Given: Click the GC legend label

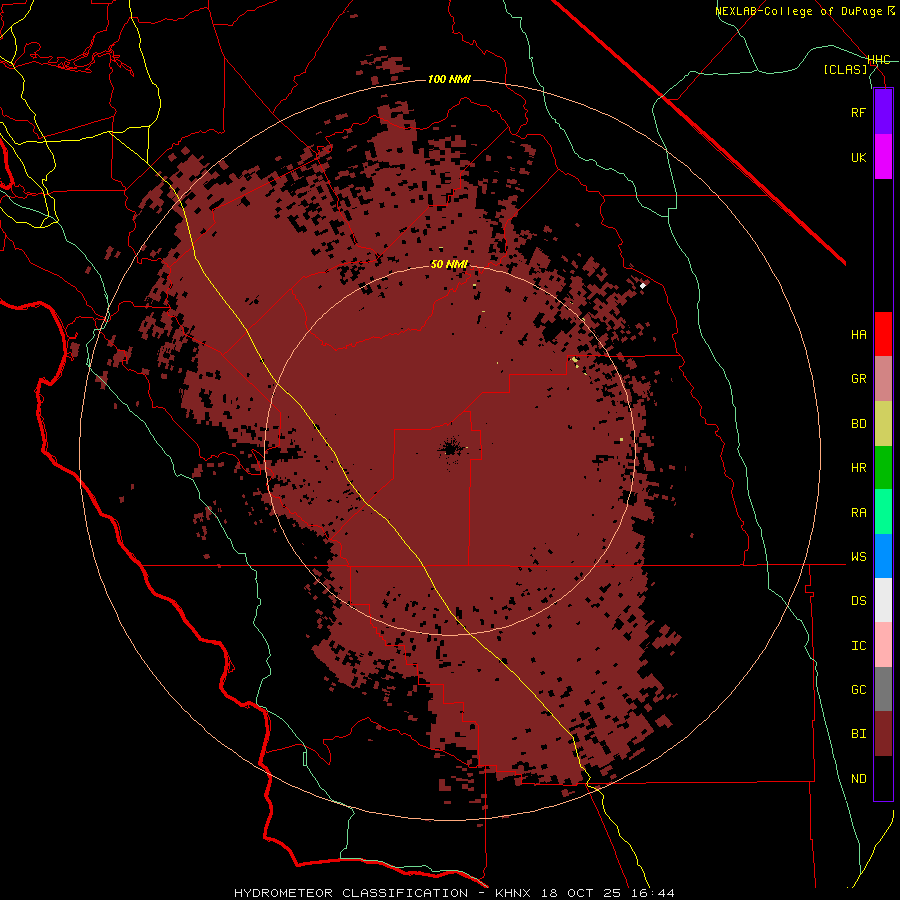Looking at the screenshot, I should tap(858, 690).
